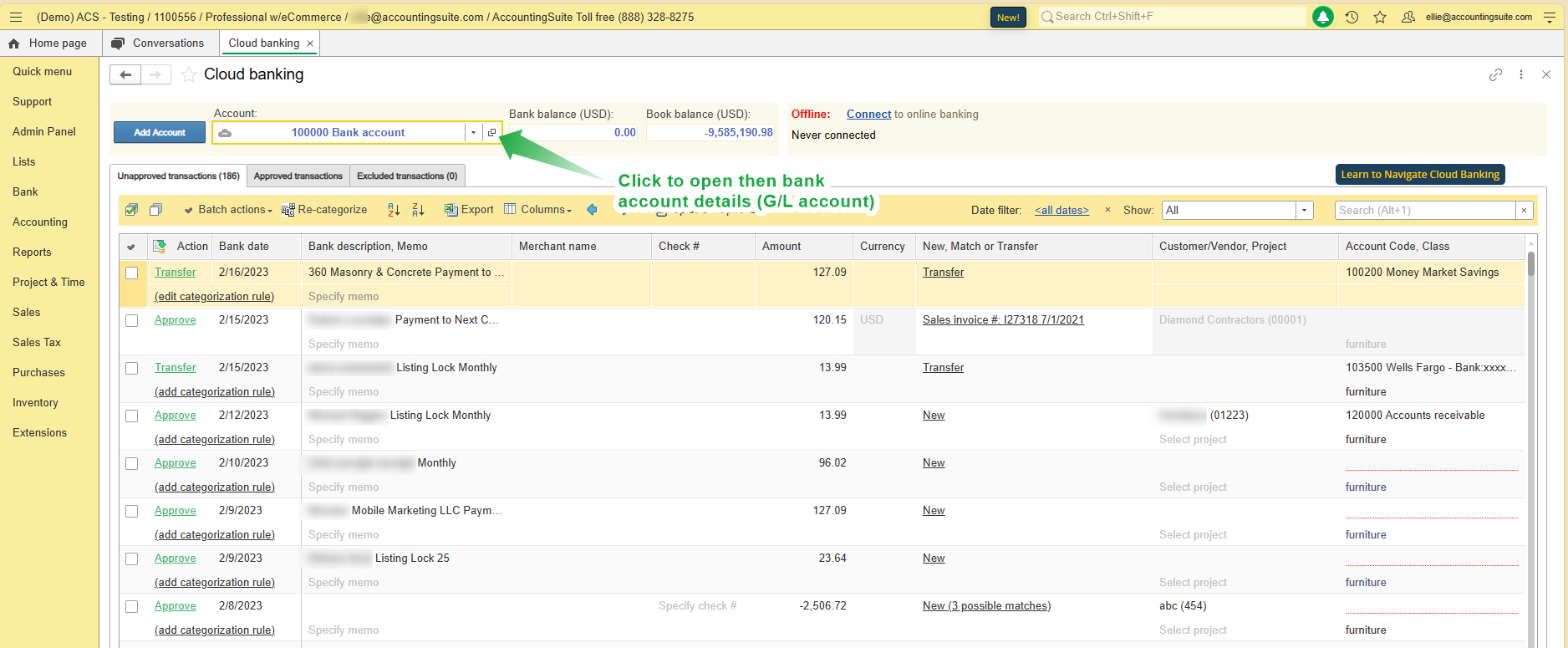Click the blue left arrow toolbar icon

pos(592,210)
